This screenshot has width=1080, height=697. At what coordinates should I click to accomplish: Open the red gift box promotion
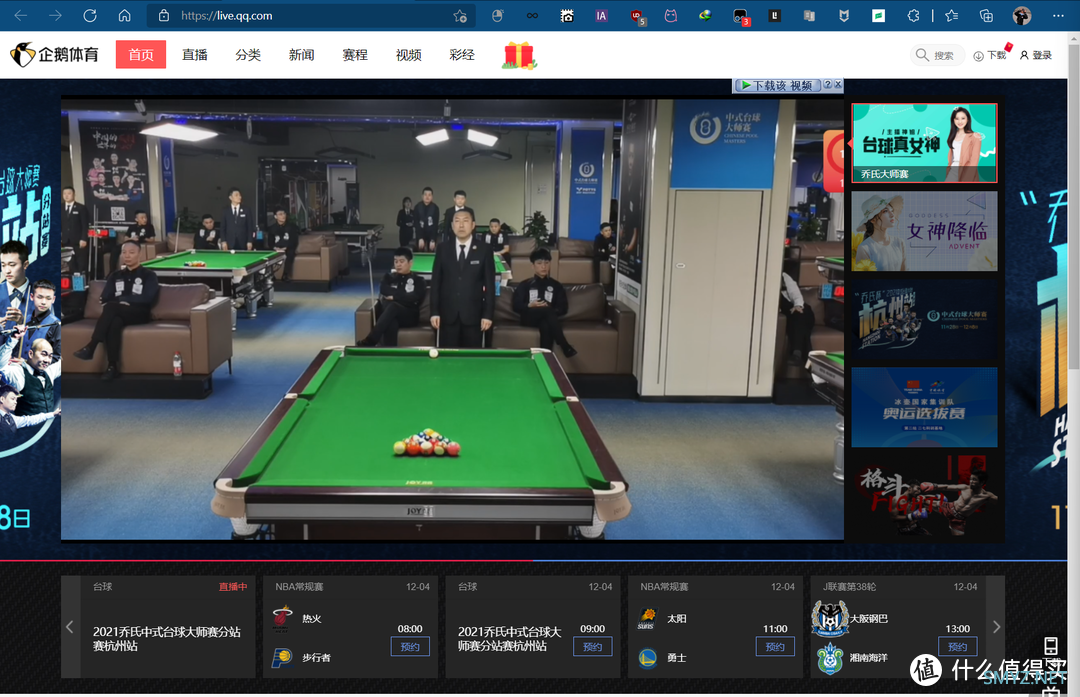click(x=519, y=55)
